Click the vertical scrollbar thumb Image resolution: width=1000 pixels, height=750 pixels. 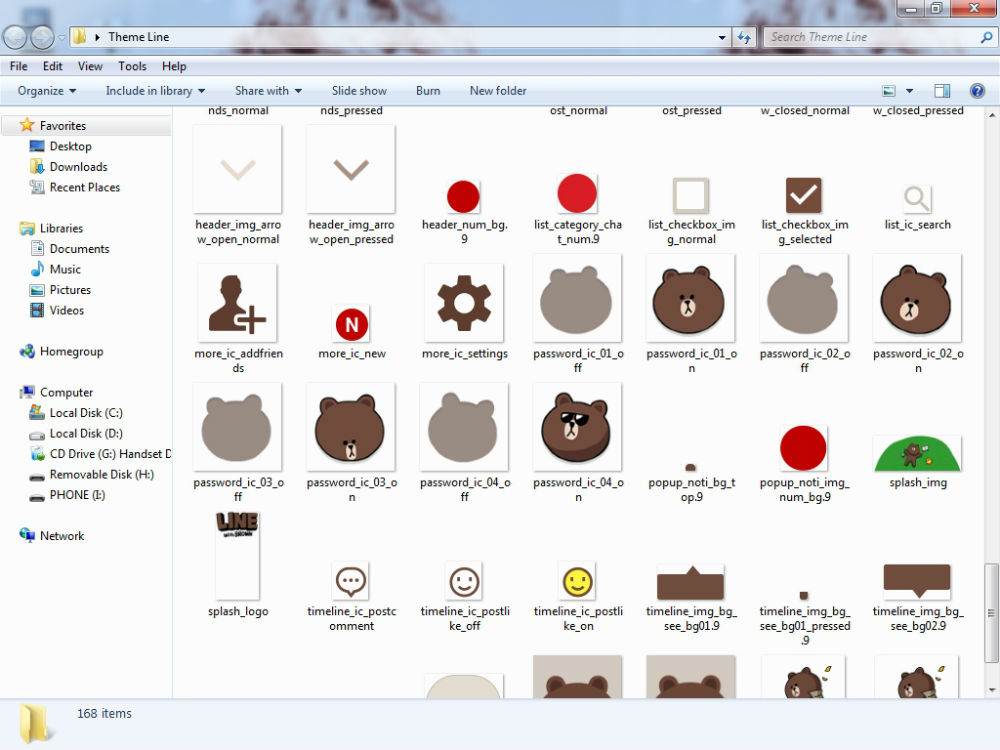(x=990, y=612)
